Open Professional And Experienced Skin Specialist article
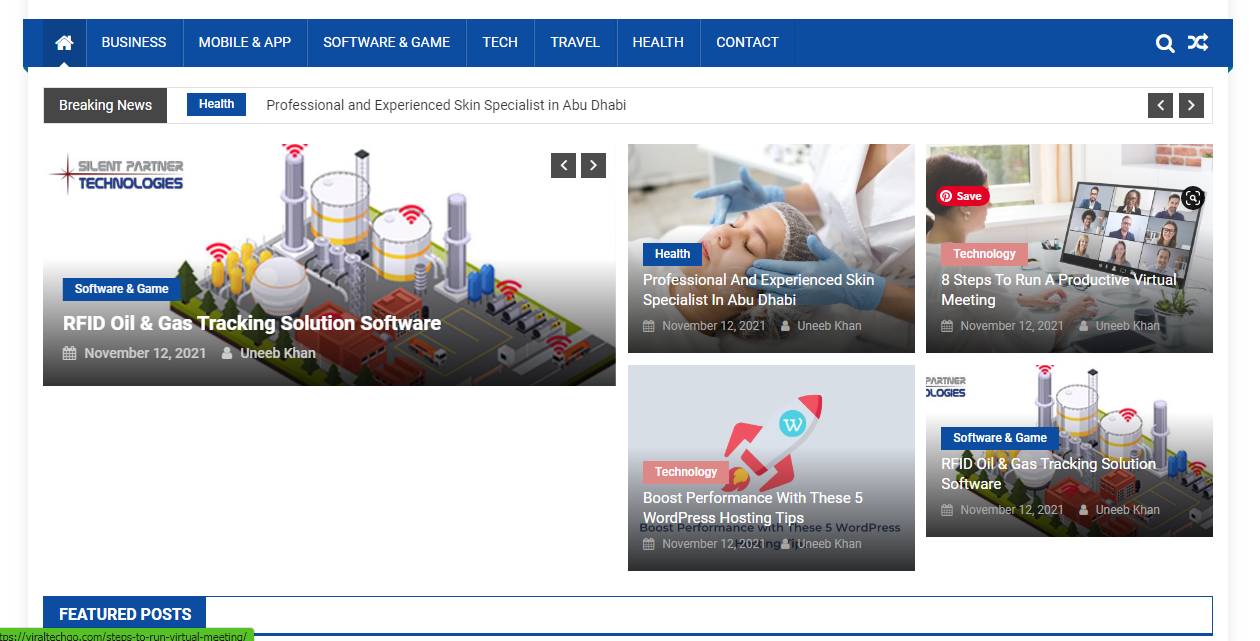This screenshot has height=641, width=1260. click(x=758, y=290)
